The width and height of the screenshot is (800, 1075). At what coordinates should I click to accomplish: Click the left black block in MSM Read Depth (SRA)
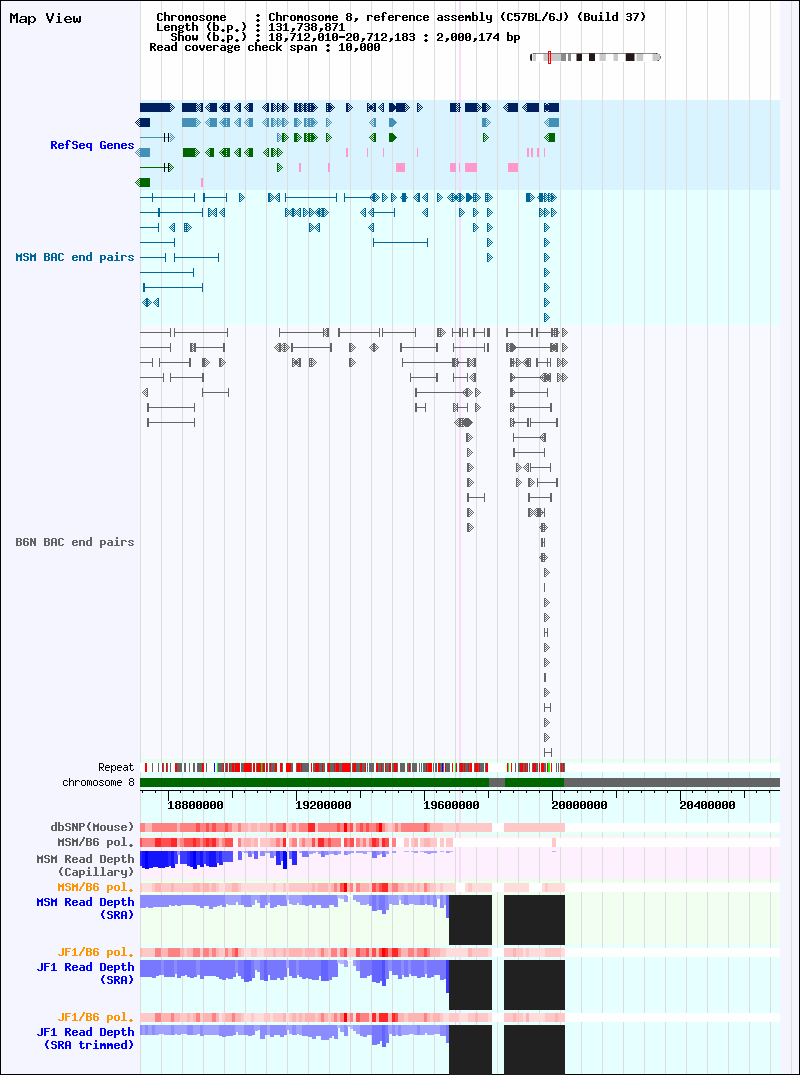[470, 919]
